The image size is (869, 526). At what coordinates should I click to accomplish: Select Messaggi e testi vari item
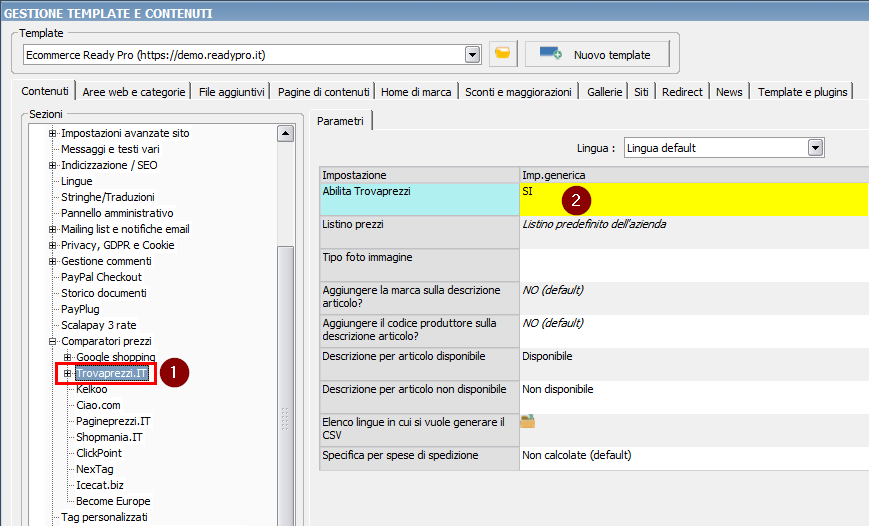pos(110,149)
